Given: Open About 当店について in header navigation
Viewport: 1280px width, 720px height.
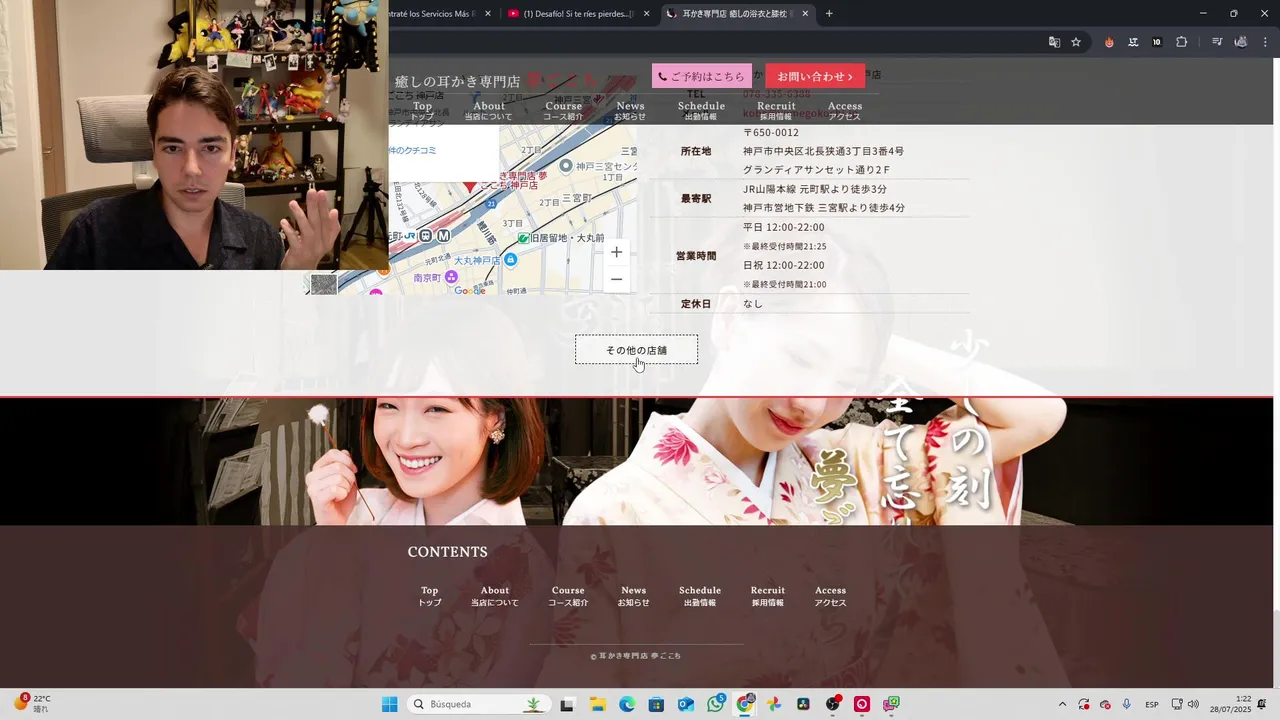Looking at the screenshot, I should (489, 111).
